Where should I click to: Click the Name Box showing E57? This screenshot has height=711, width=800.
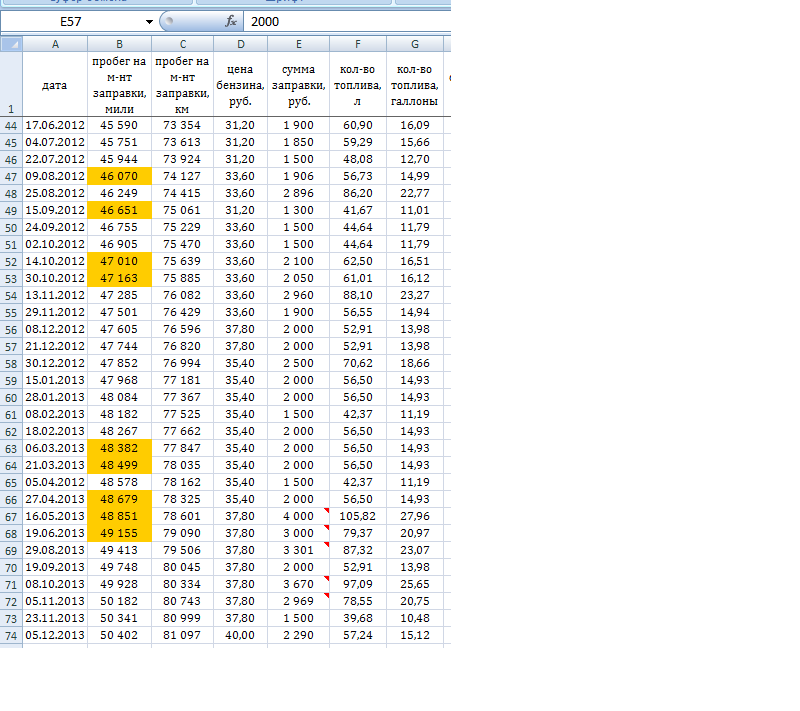pos(72,21)
